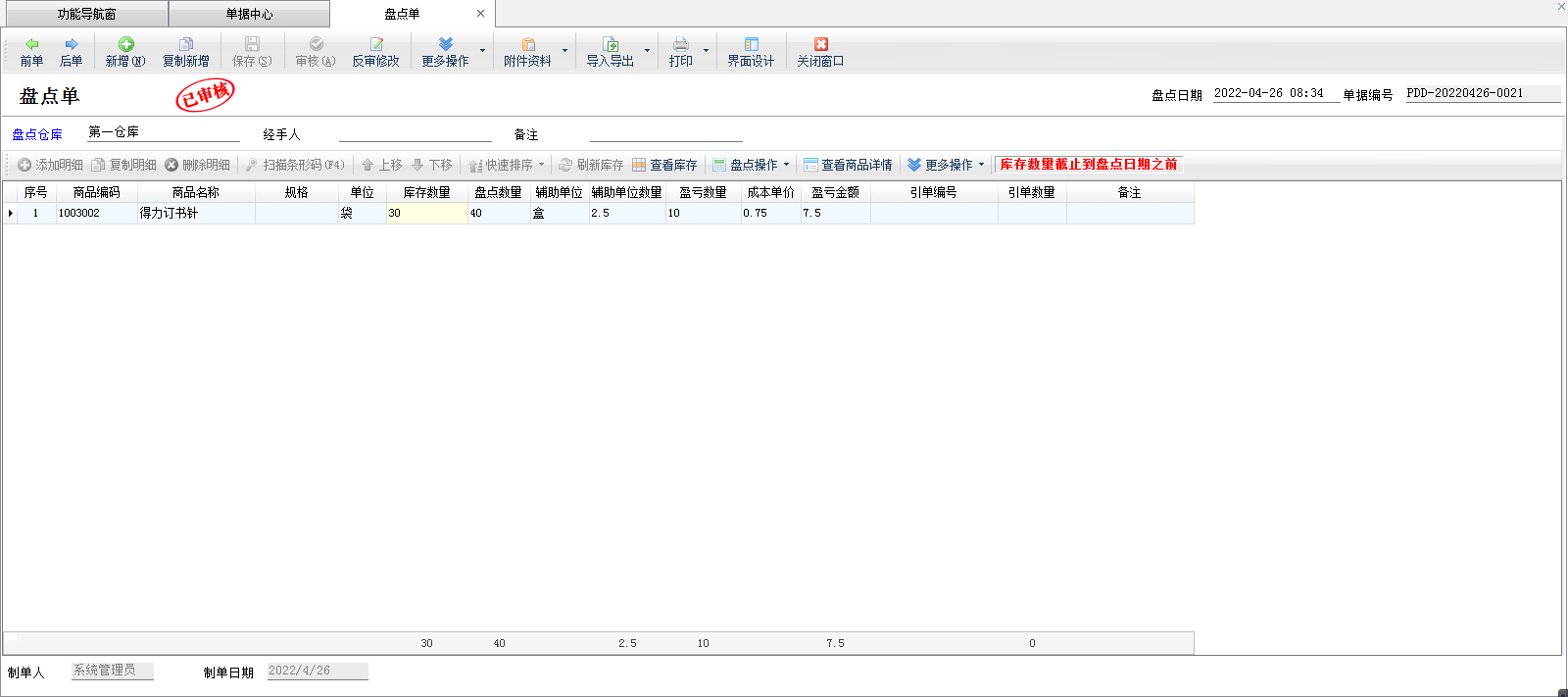The width and height of the screenshot is (1568, 697).
Task: Click the green 新增 plus icon
Action: (x=125, y=44)
